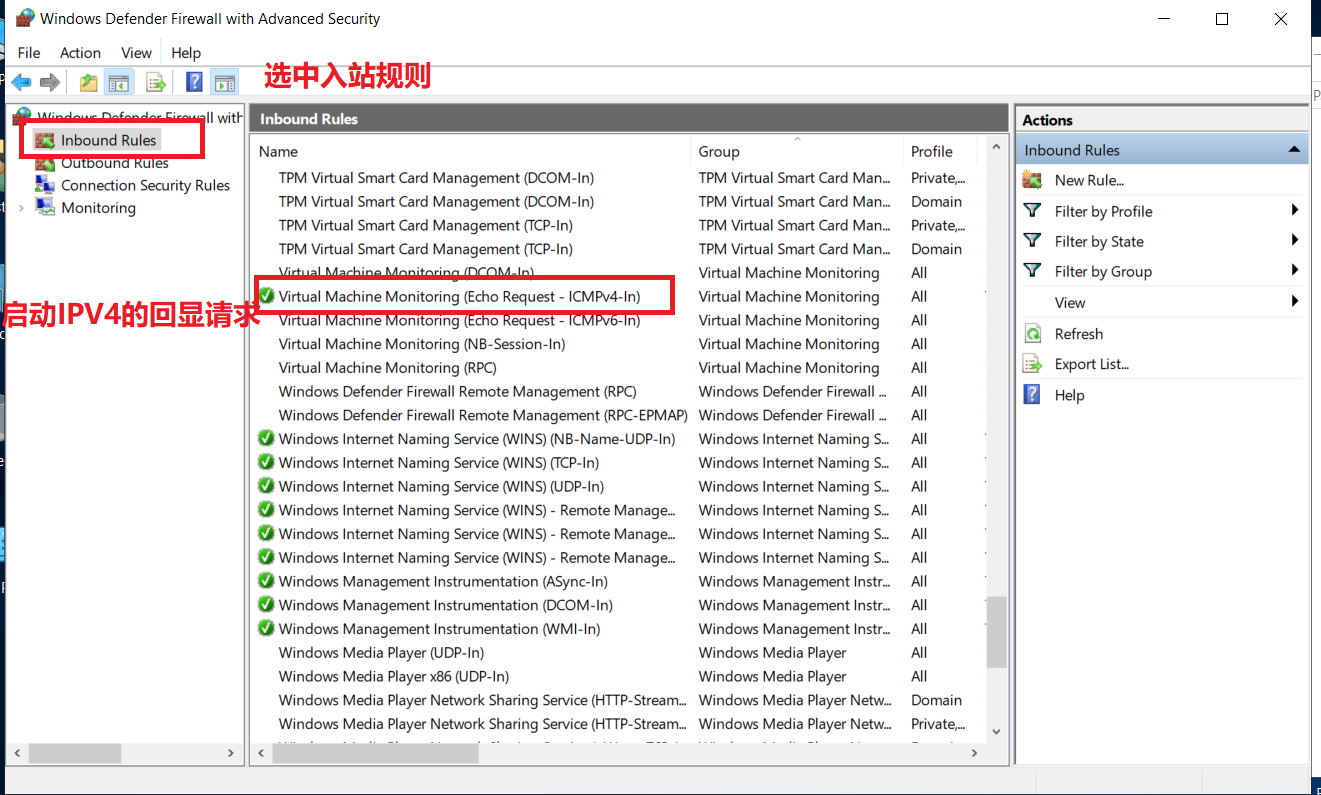
Task: Click Refresh in the Actions pane
Action: [x=1078, y=334]
